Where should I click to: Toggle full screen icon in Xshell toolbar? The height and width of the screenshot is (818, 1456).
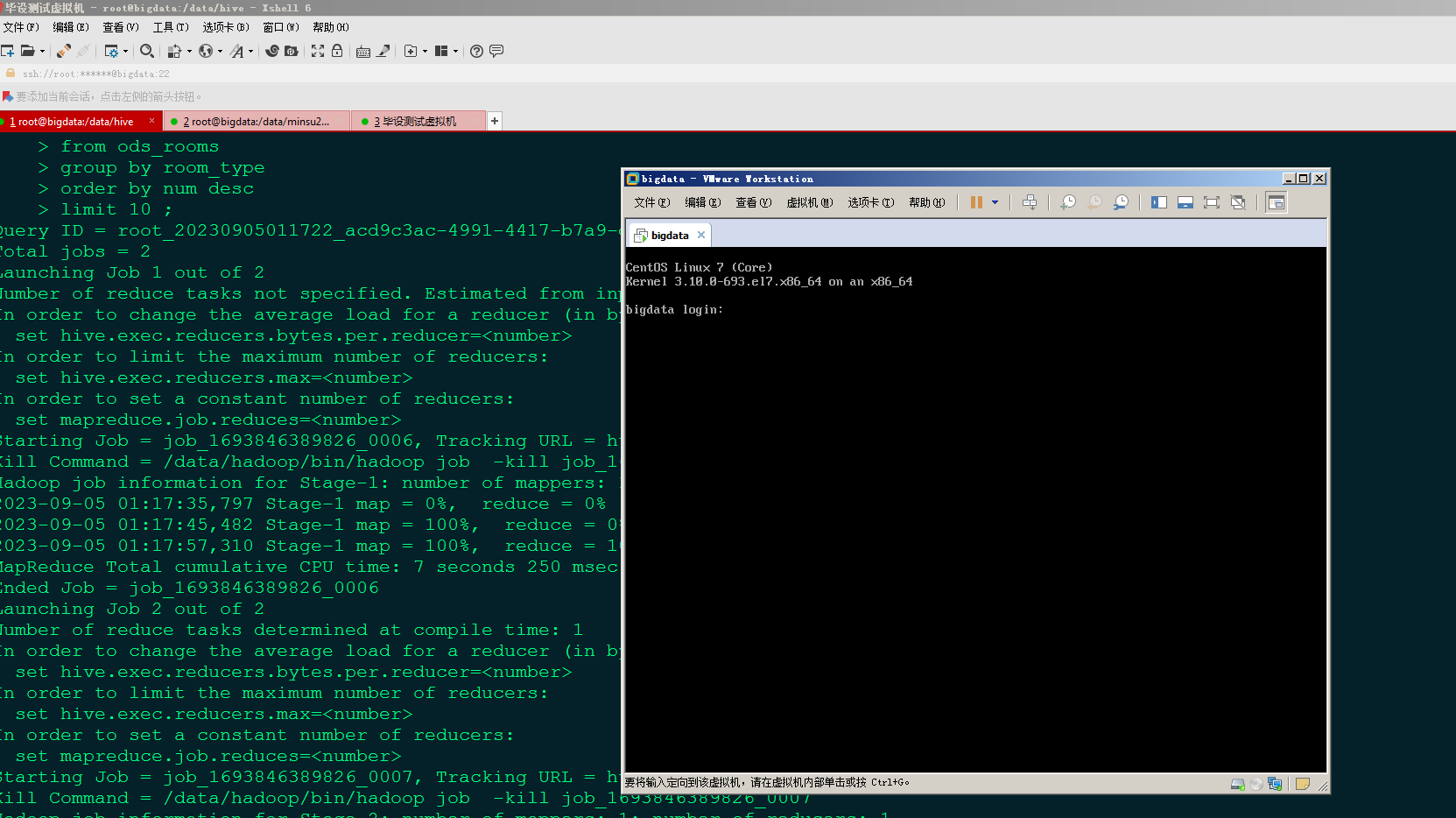click(x=318, y=51)
